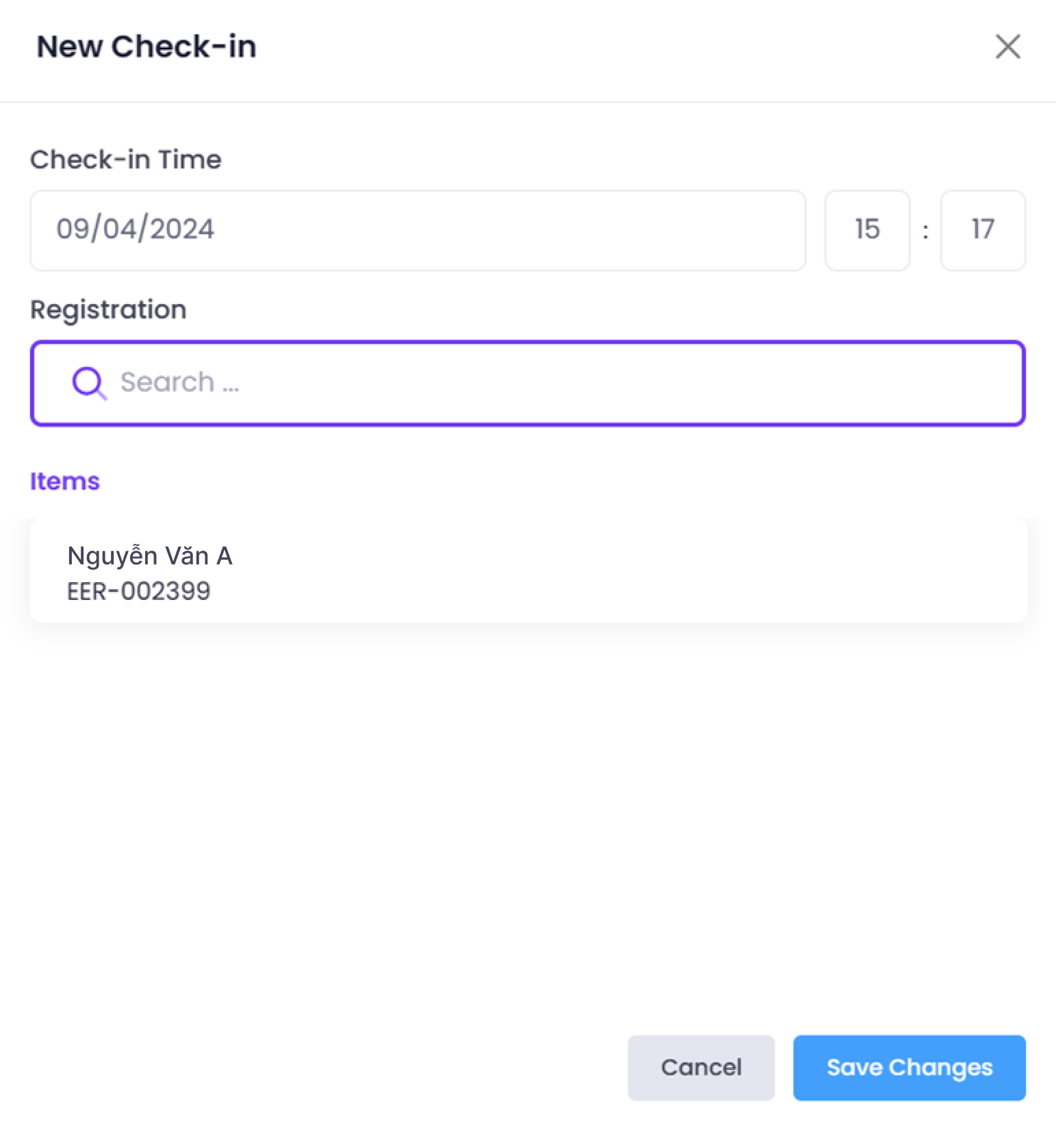Select the minute field showing 17
The image size is (1056, 1148).
(x=983, y=230)
